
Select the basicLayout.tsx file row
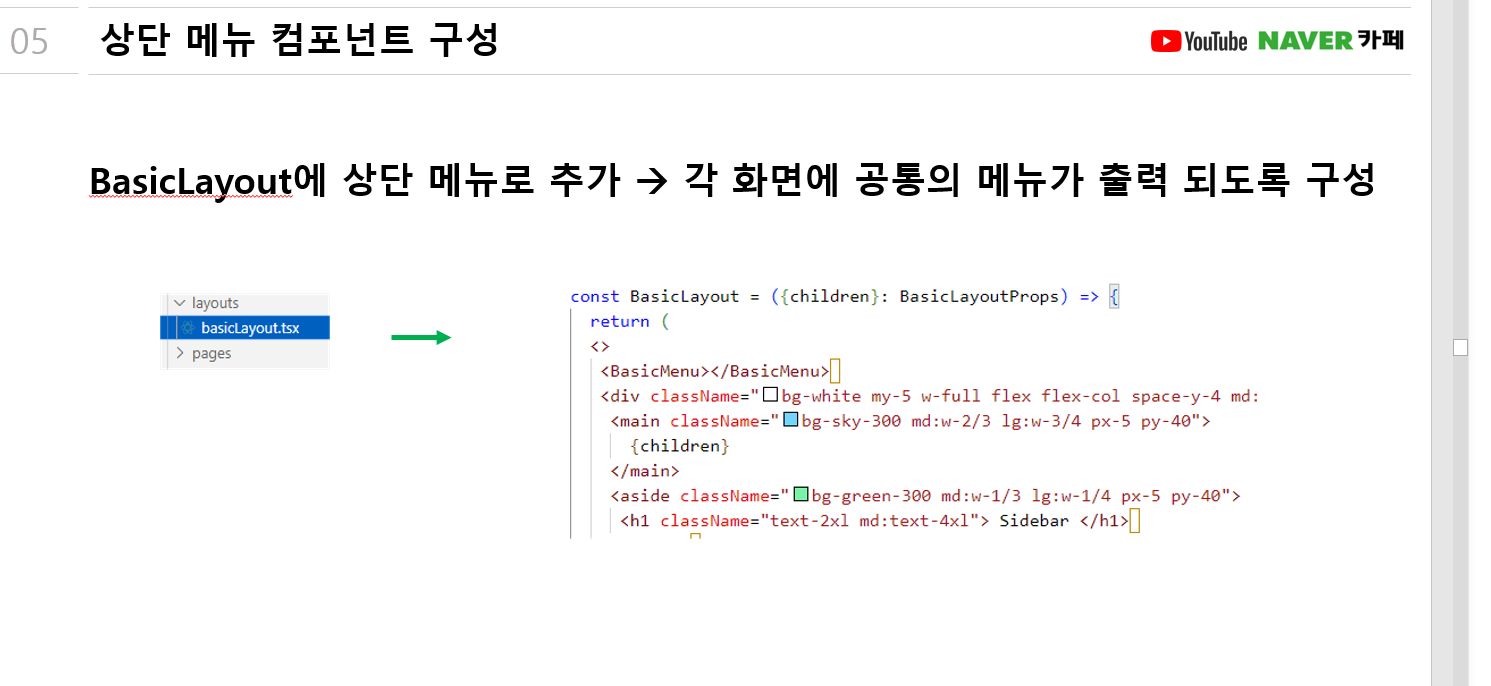pyautogui.click(x=245, y=328)
